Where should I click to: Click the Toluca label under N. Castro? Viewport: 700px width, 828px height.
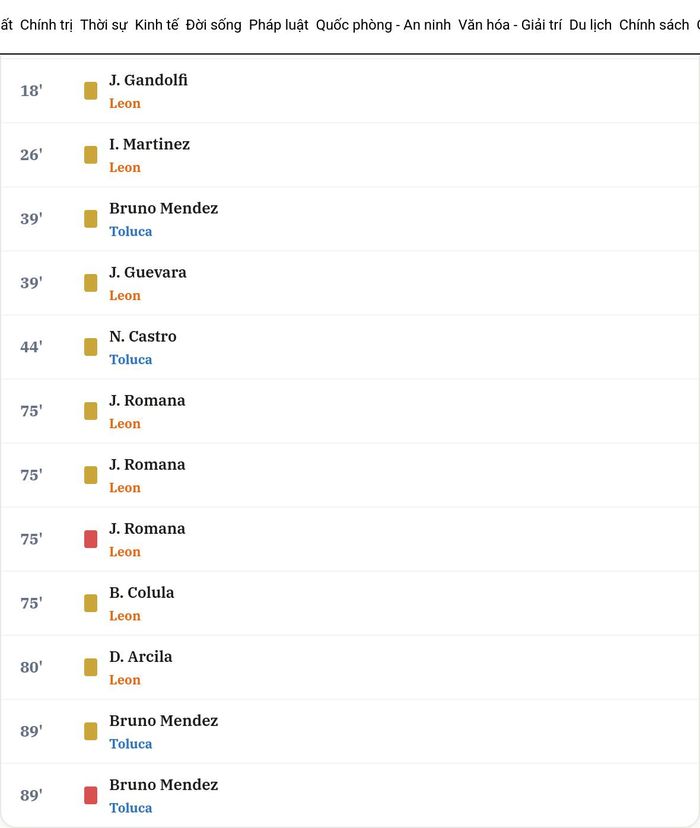click(x=130, y=360)
